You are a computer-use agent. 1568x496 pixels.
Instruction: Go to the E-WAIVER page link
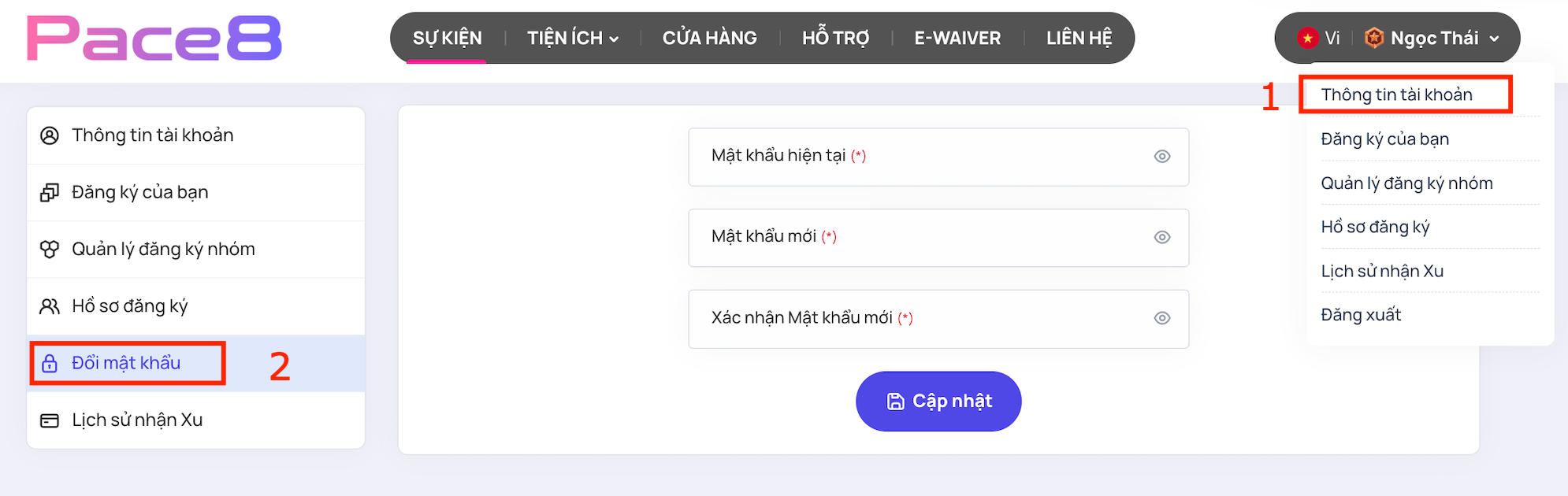pos(957,38)
